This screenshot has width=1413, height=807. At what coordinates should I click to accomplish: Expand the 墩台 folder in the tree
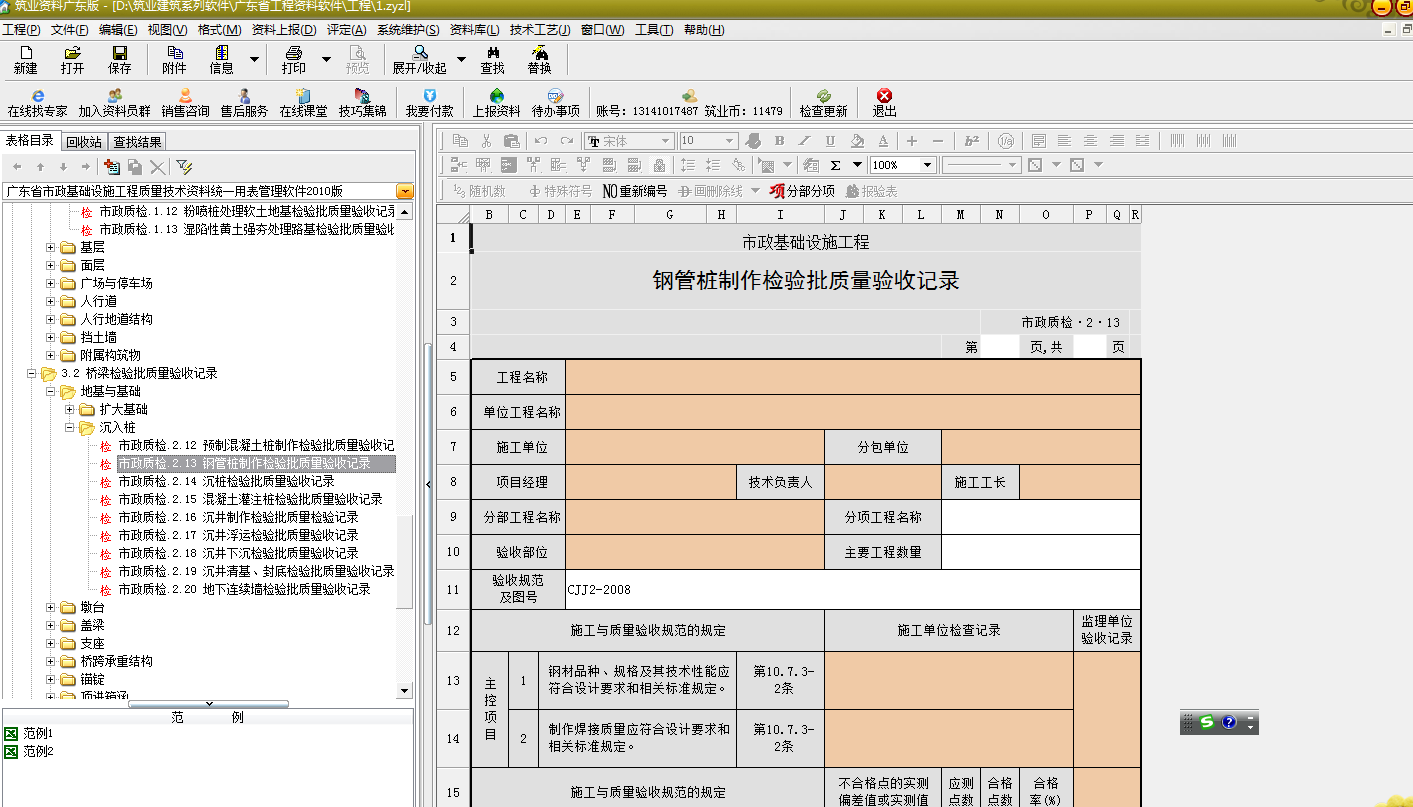[51, 607]
